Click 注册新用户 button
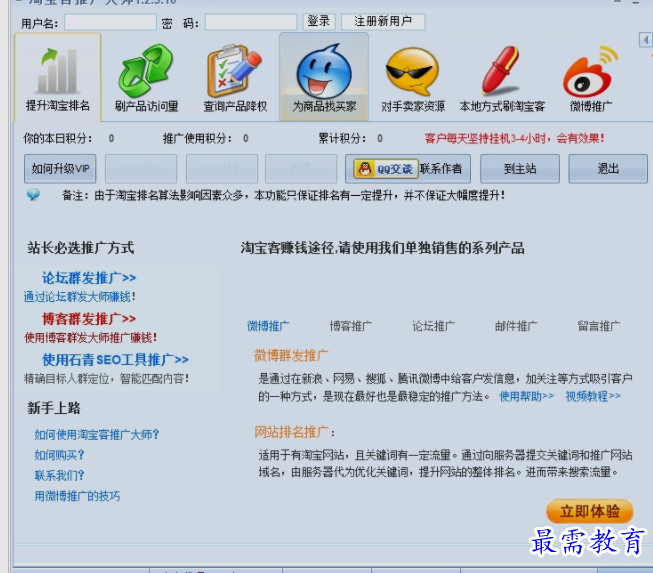 [383, 22]
